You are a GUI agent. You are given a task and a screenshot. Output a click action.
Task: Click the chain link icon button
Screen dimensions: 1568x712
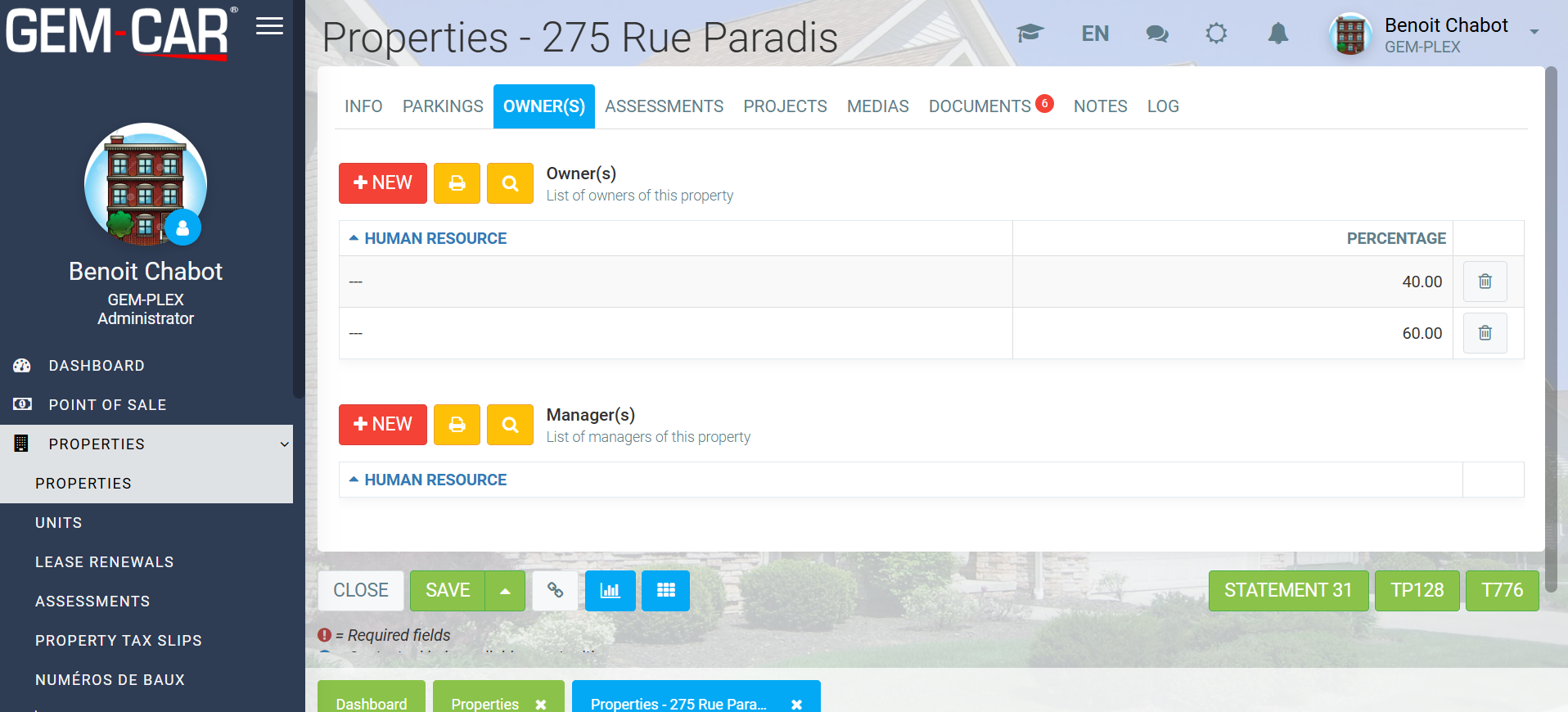[555, 591]
